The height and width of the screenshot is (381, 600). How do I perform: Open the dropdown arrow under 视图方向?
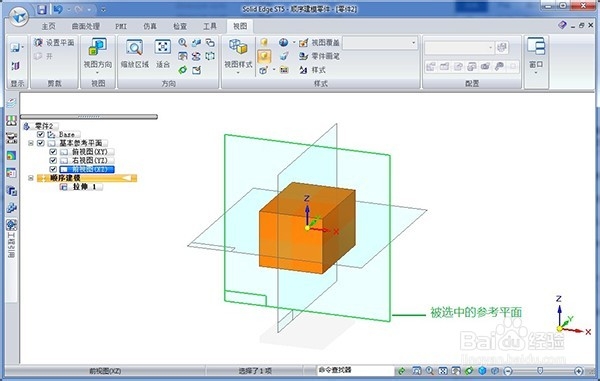(x=98, y=72)
